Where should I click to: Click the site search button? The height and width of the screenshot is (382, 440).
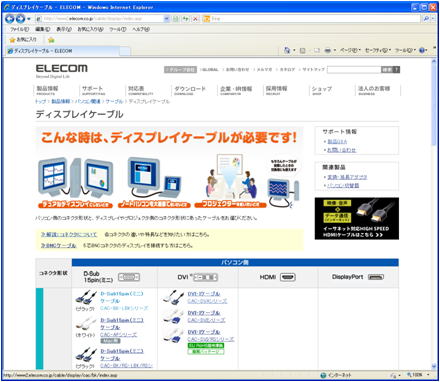click(x=390, y=70)
